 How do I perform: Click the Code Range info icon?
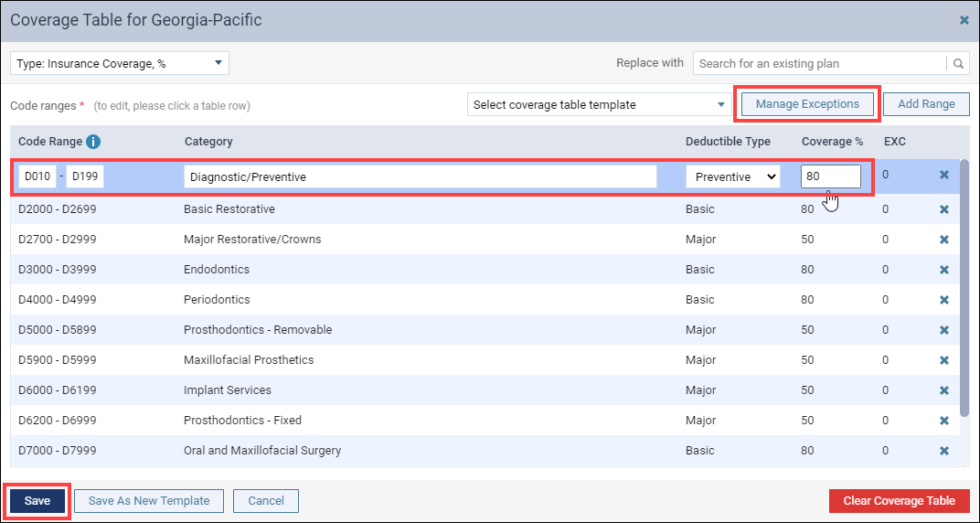click(93, 142)
